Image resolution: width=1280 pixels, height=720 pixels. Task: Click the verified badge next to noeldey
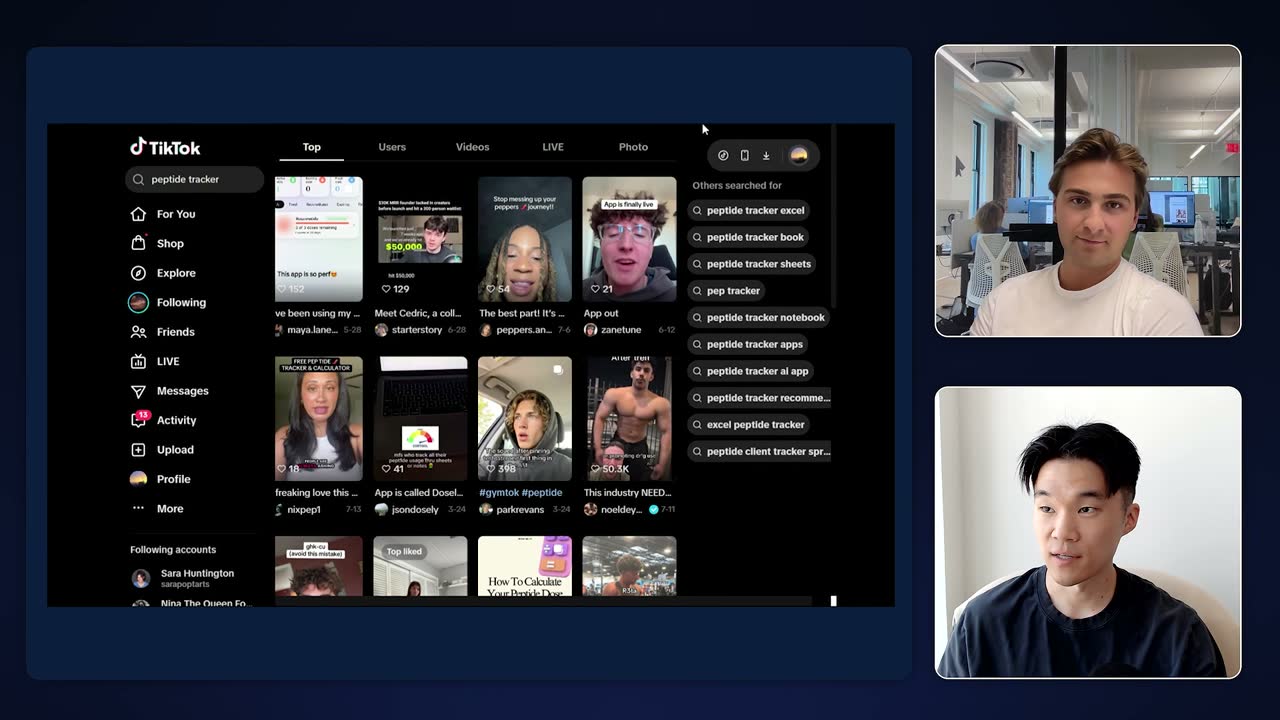pos(653,510)
